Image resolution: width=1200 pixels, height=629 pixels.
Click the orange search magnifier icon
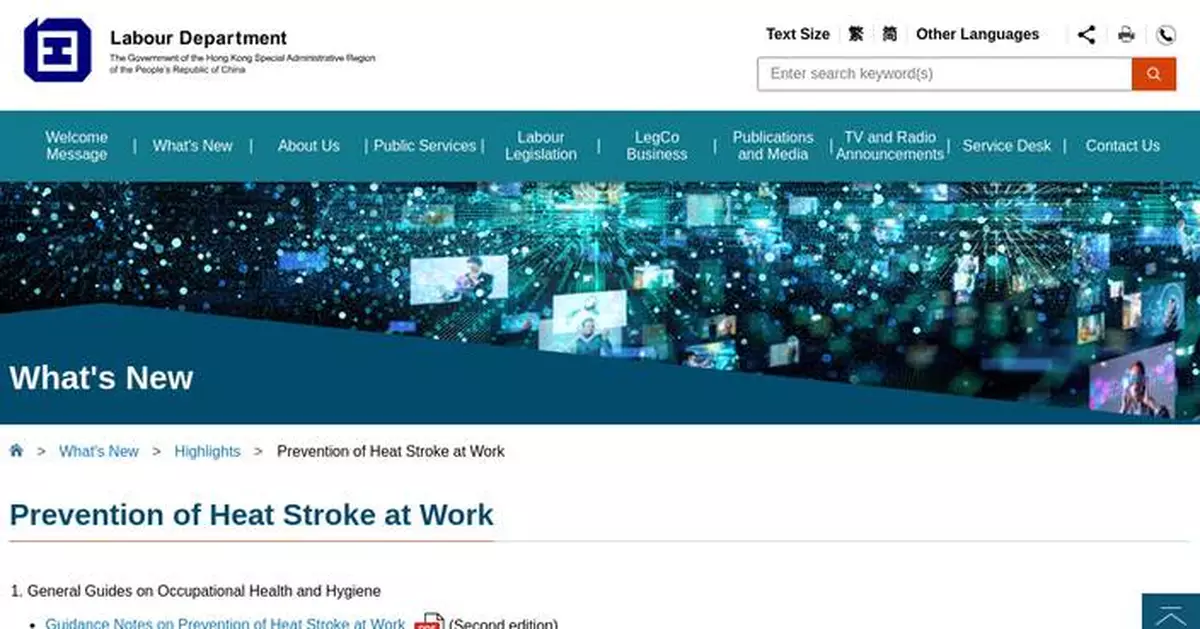pos(1154,74)
